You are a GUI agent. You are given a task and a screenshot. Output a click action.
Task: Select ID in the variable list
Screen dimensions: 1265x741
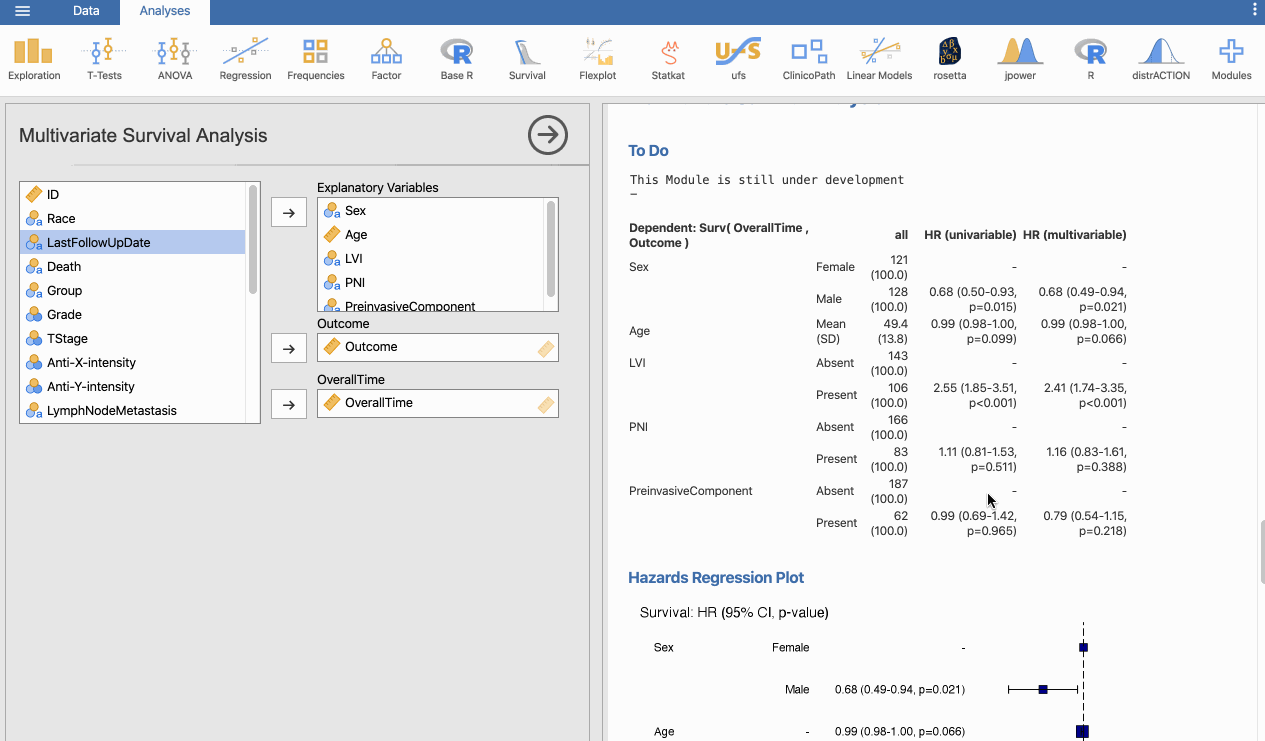click(x=133, y=194)
